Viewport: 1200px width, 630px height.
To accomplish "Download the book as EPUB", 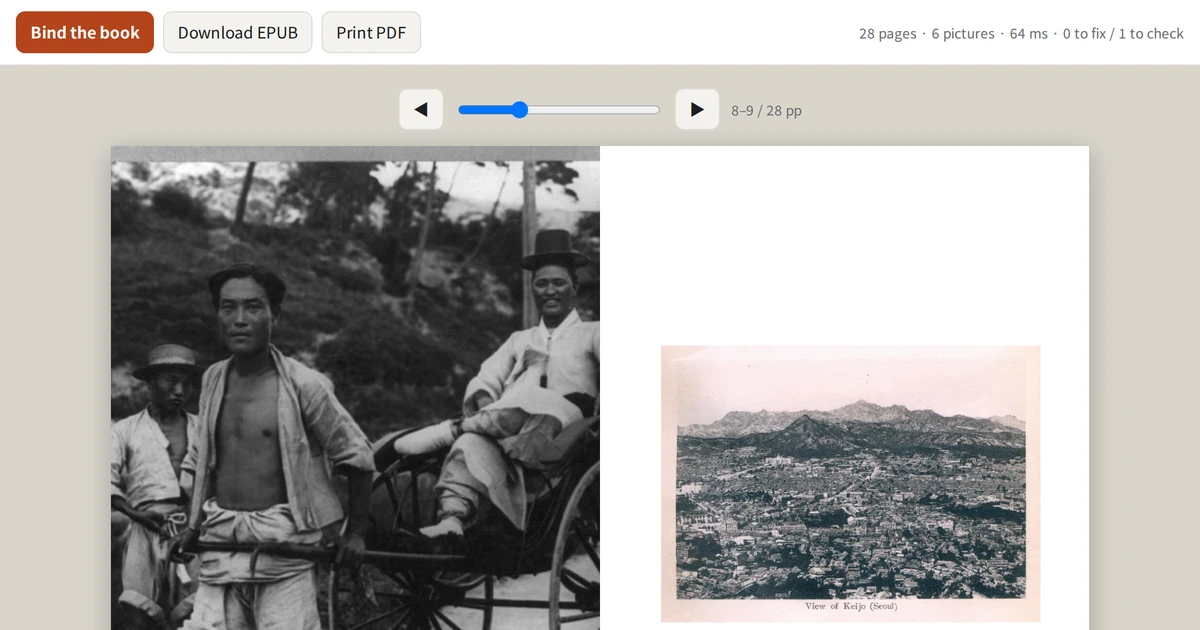I will click(x=238, y=32).
